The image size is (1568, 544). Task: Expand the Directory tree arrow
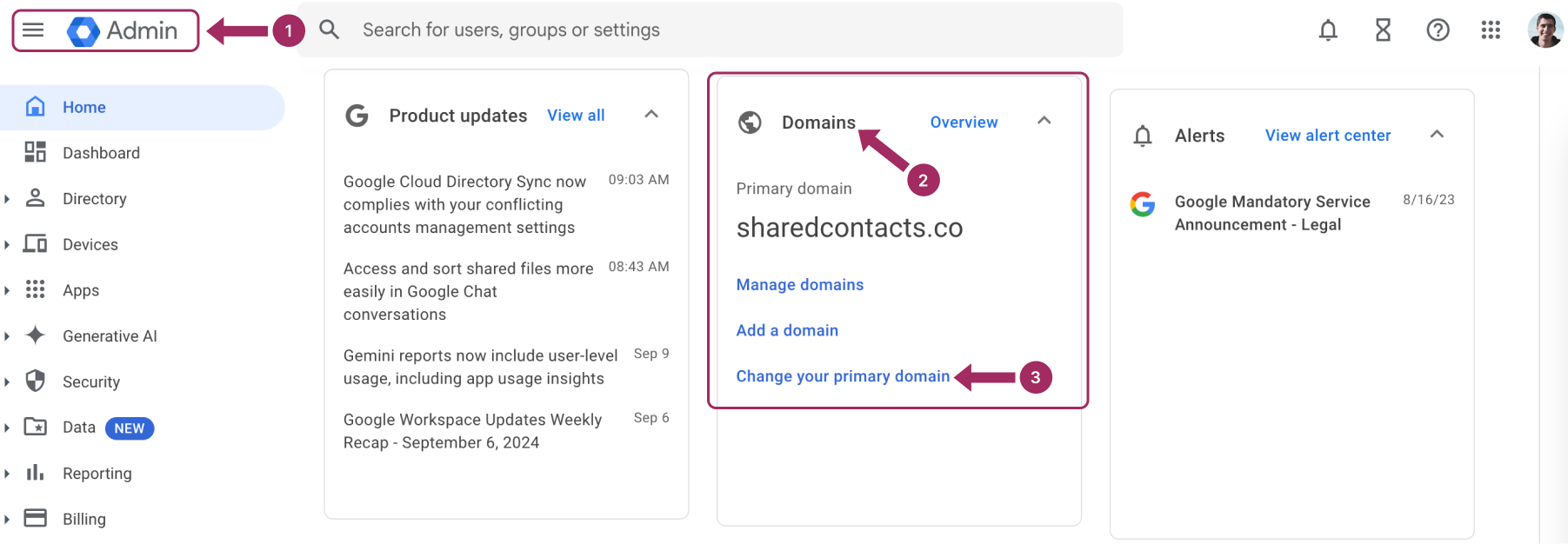tap(7, 199)
